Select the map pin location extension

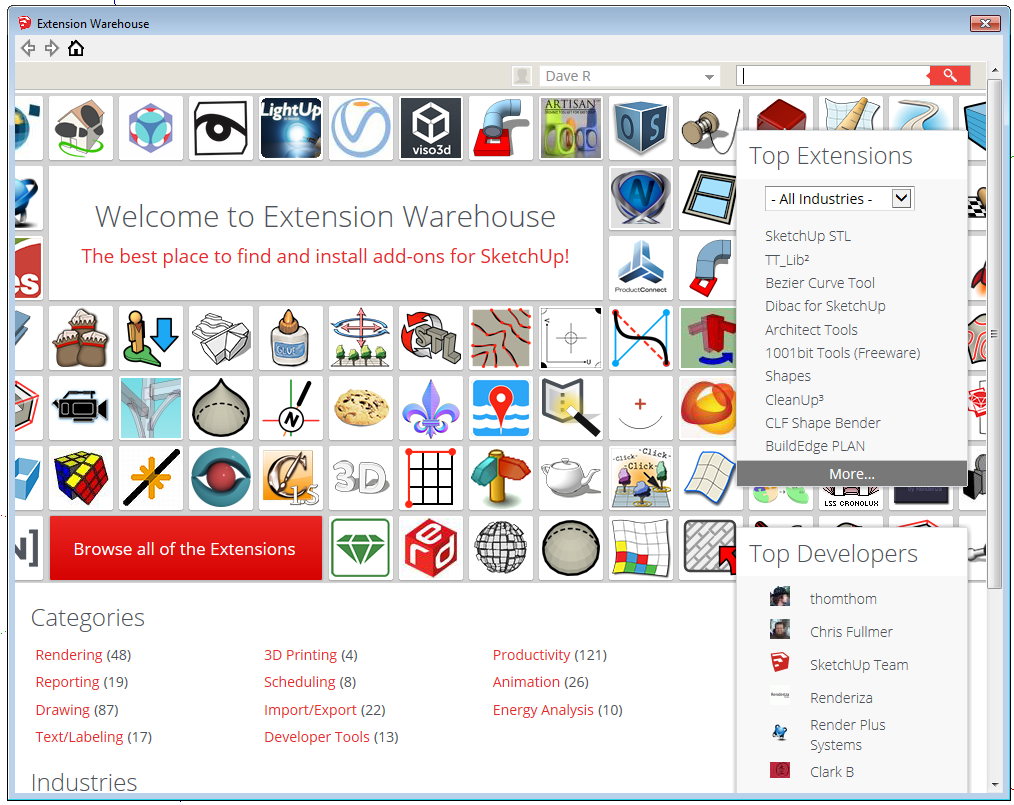point(501,408)
